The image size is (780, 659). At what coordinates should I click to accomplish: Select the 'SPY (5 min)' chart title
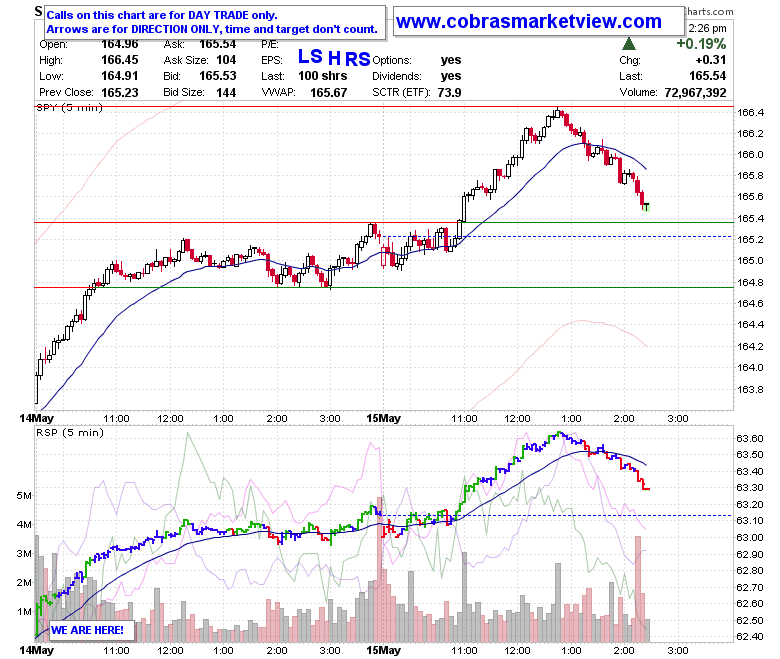click(70, 107)
